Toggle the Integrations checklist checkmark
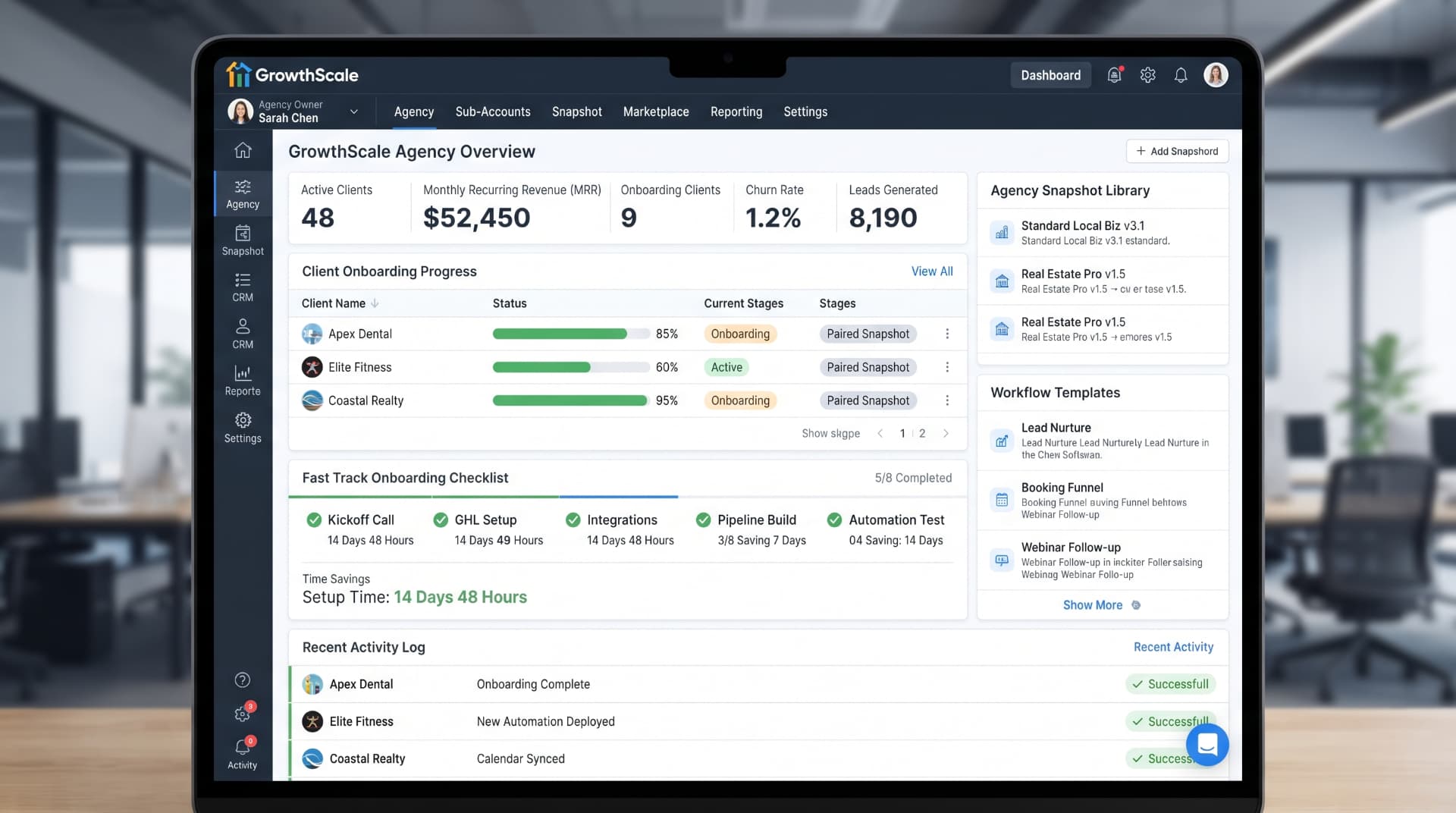 (573, 520)
